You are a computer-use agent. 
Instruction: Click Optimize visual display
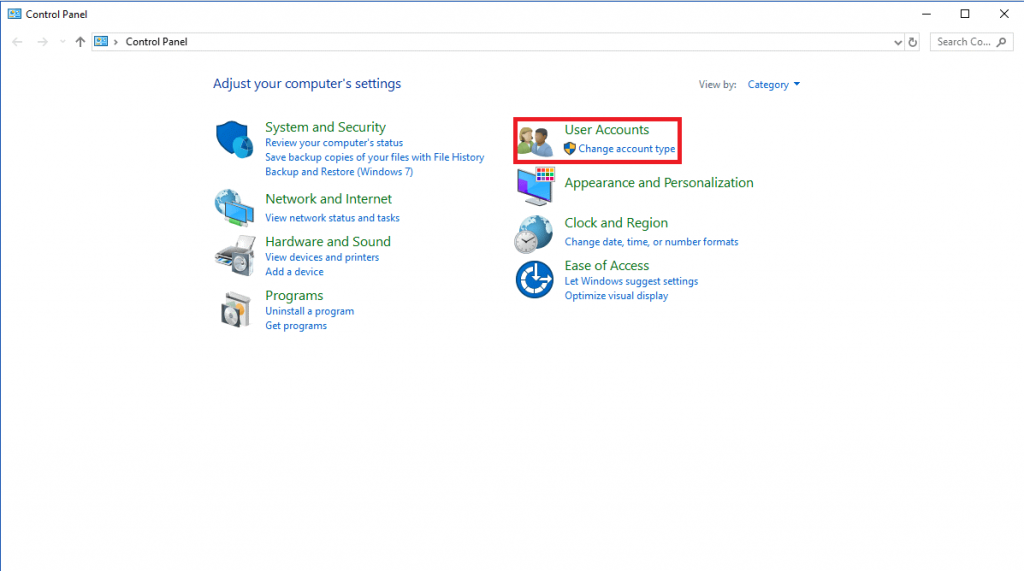616,295
